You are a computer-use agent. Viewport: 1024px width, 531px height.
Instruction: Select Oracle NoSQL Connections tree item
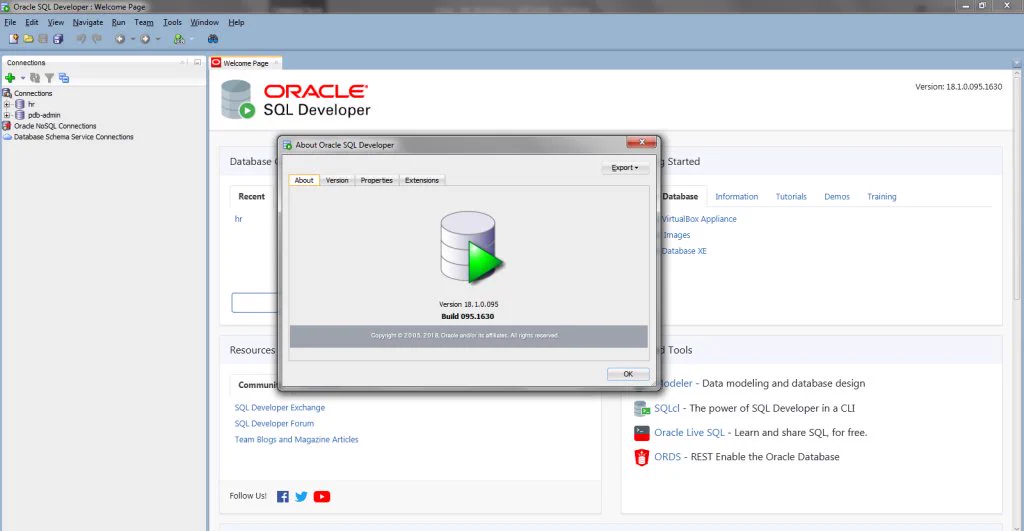tap(55, 126)
